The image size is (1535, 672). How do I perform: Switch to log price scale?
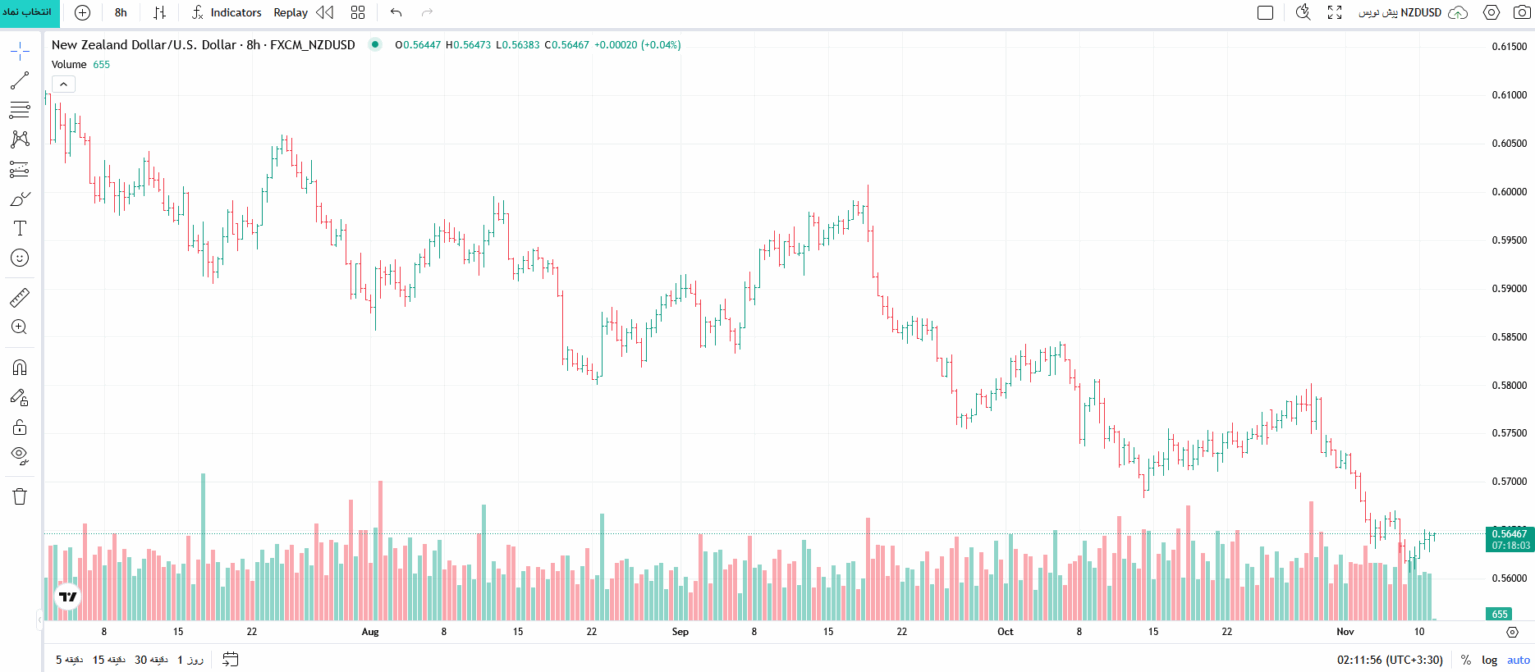[x=1490, y=659]
